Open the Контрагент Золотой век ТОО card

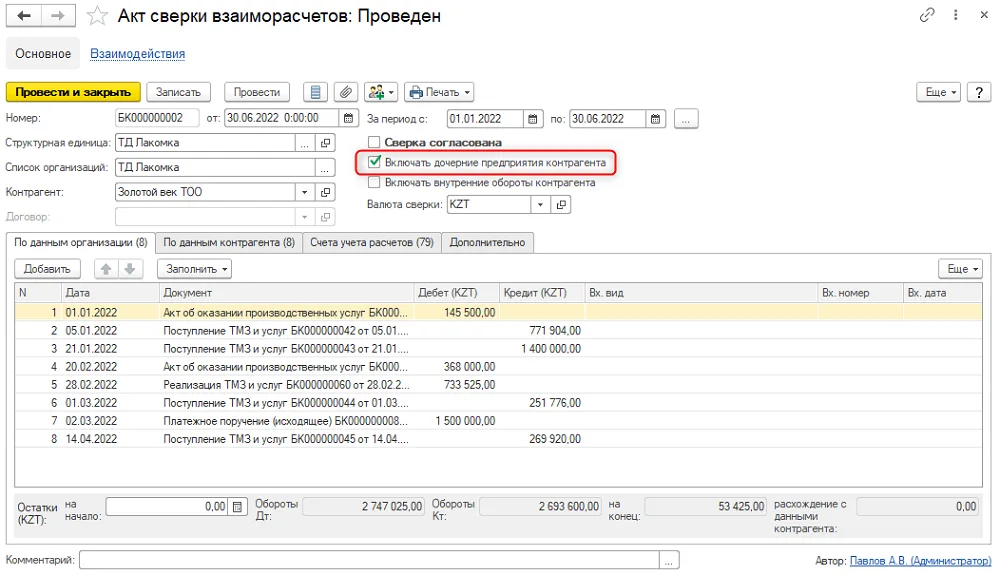click(x=325, y=192)
